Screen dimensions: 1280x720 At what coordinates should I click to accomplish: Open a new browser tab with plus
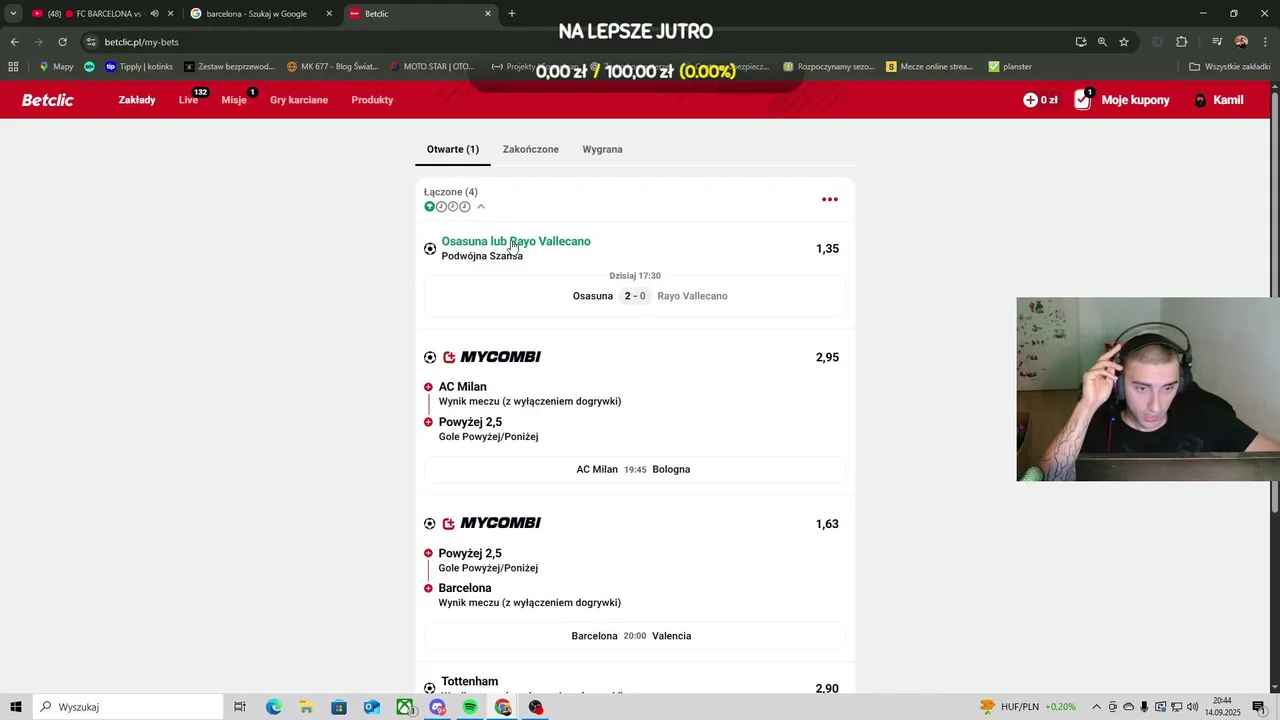point(512,14)
